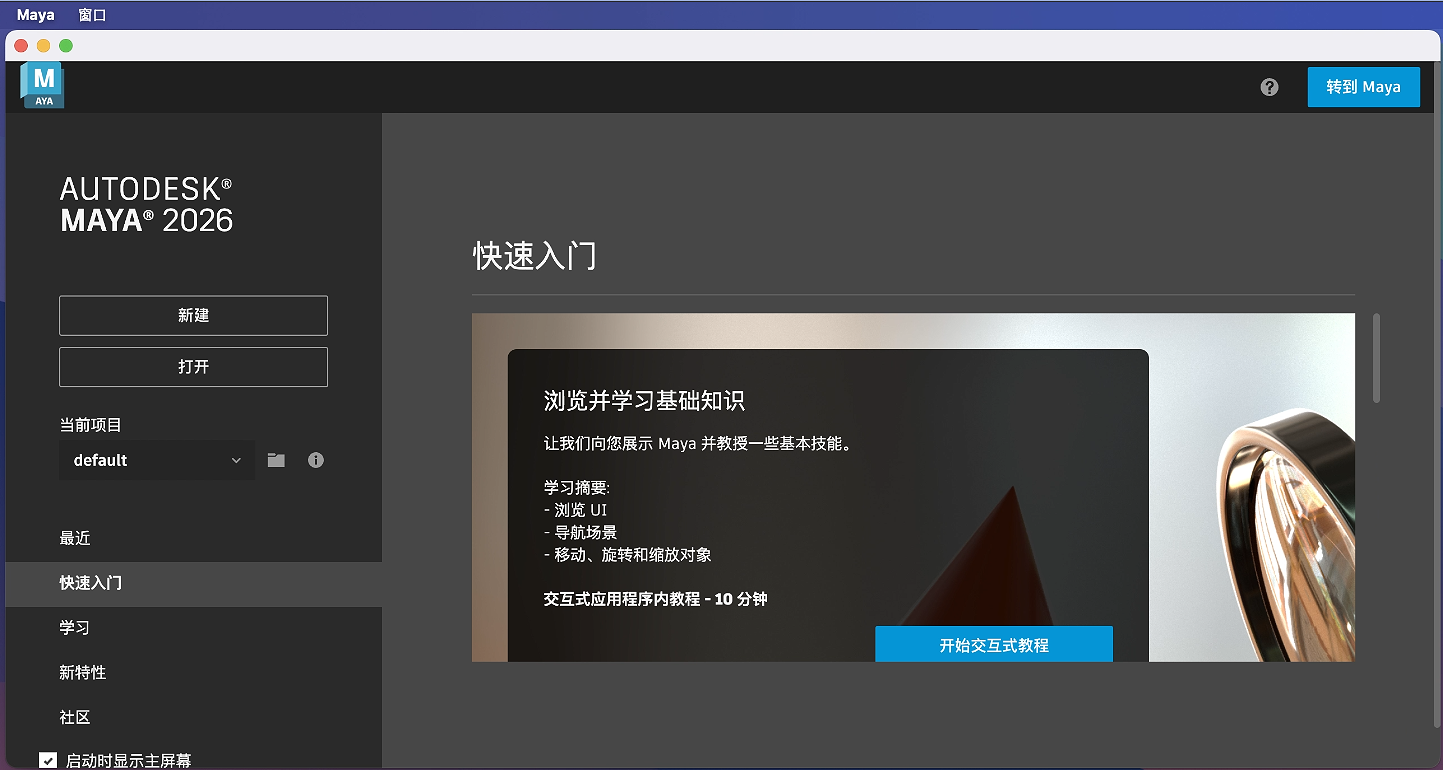Select 快速入门 in the sidebar
1443x770 pixels.
[x=91, y=583]
